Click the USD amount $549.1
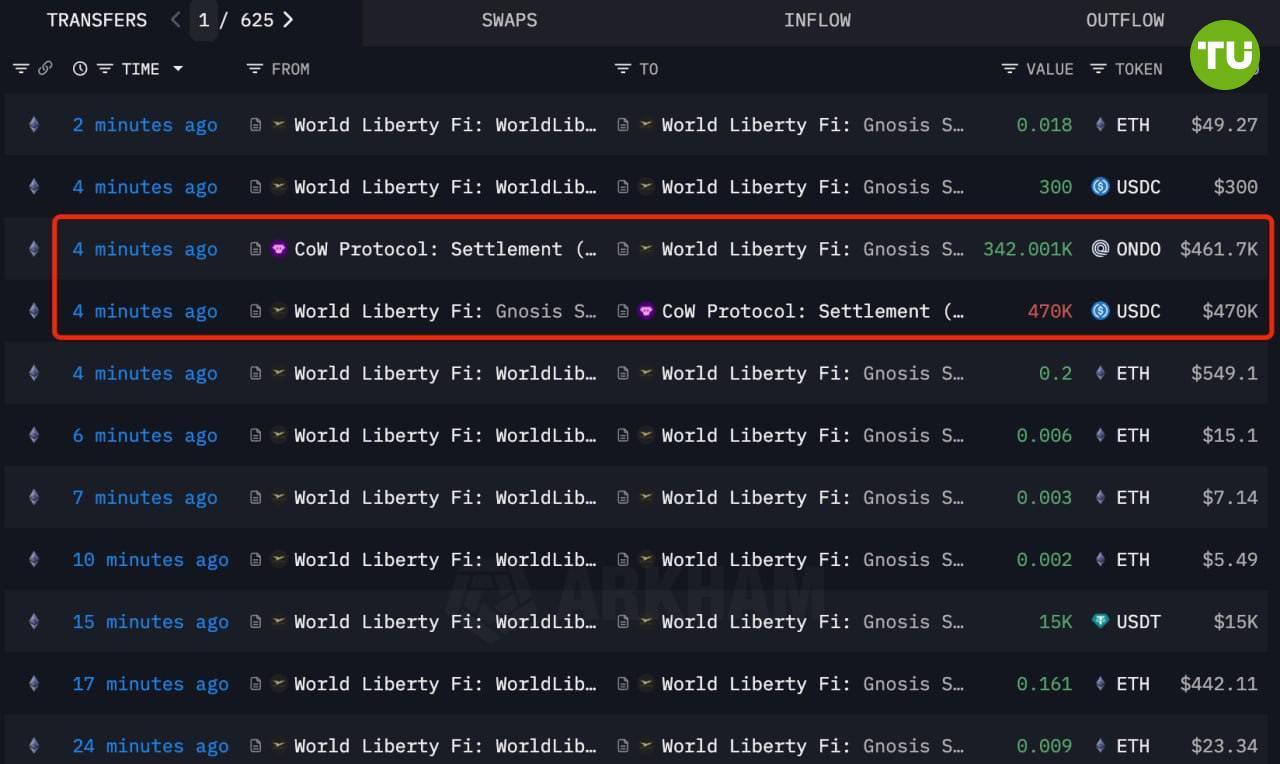This screenshot has width=1280, height=764. coord(1224,373)
